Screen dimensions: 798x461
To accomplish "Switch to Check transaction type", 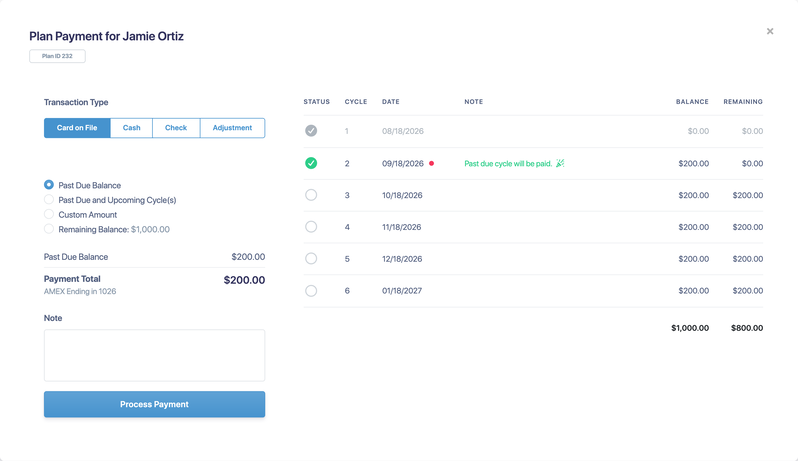I will (x=176, y=128).
